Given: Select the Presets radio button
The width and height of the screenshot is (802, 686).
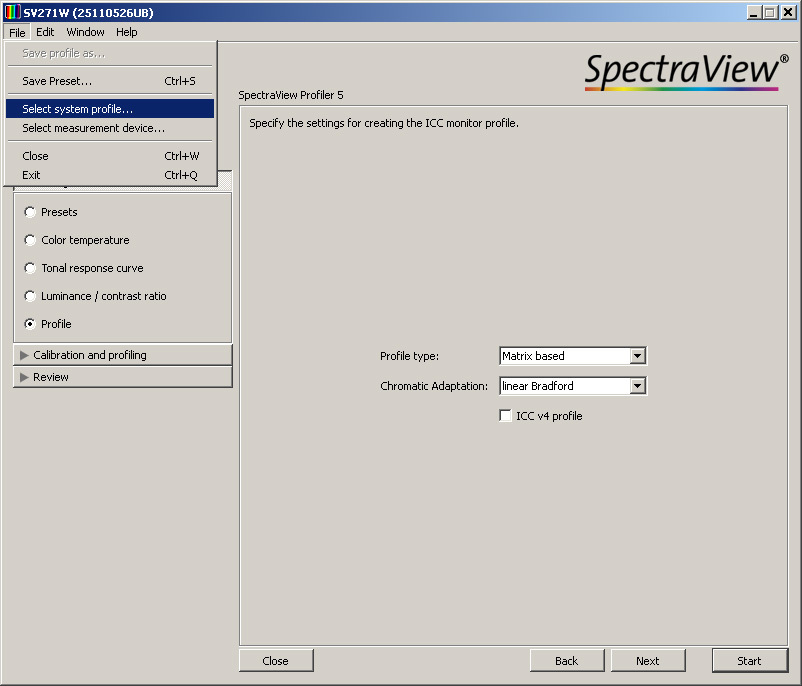Looking at the screenshot, I should pyautogui.click(x=30, y=212).
